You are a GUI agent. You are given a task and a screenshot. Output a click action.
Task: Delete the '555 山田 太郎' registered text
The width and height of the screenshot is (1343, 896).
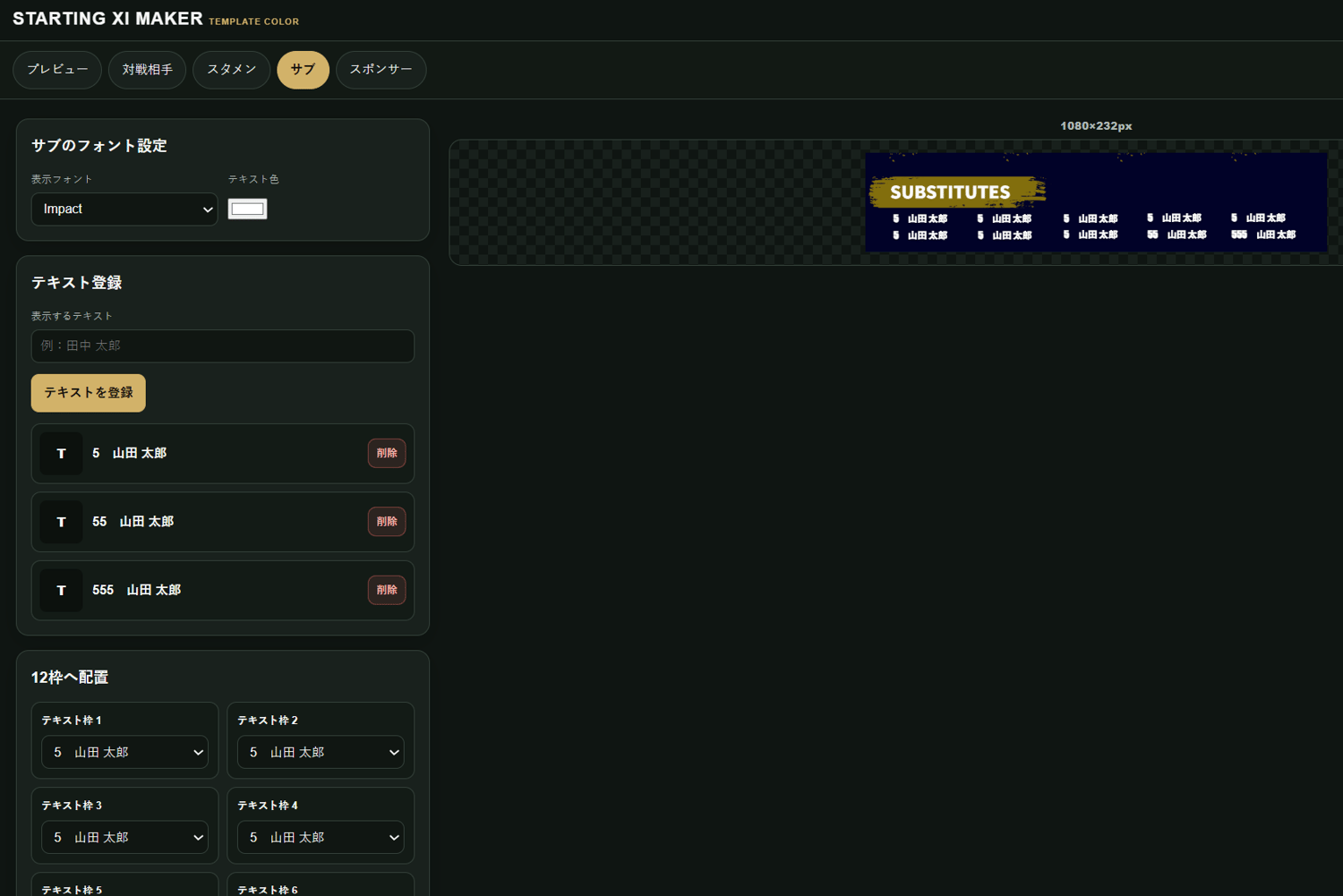pos(387,591)
